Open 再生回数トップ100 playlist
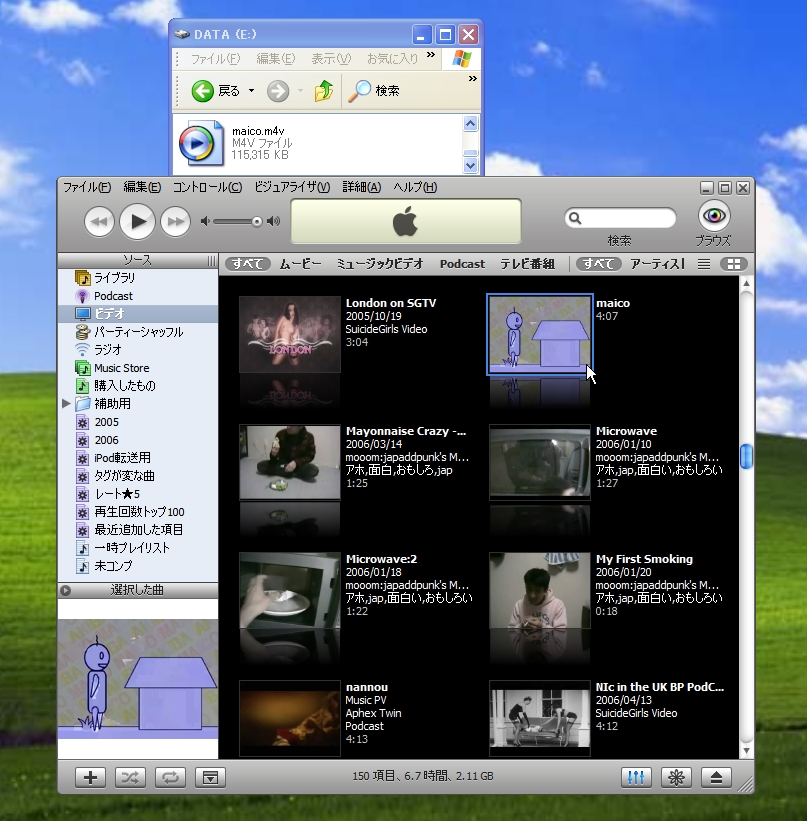 138,512
